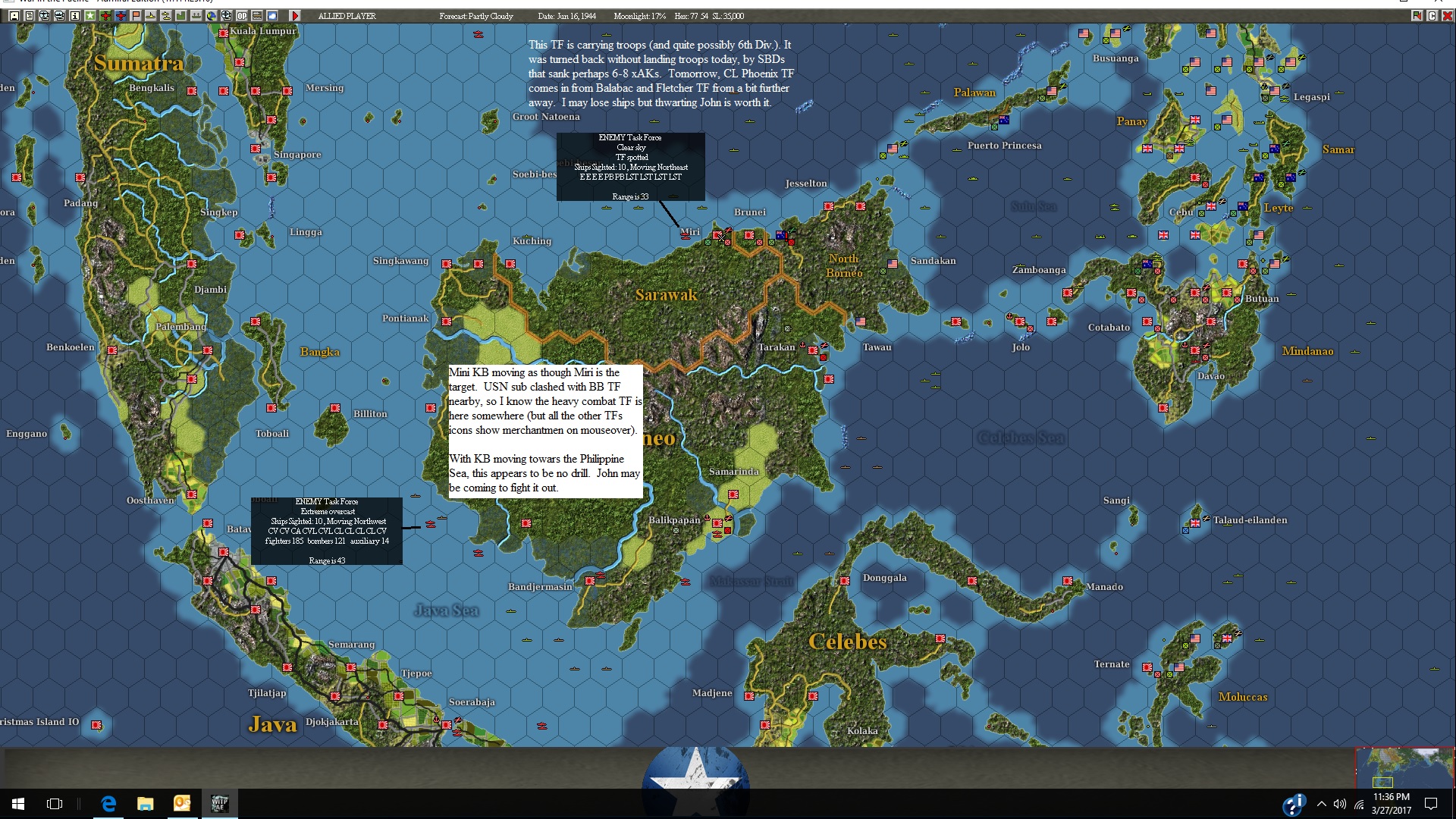Click the Soerabaja city label
The image size is (1456, 819).
[x=472, y=702]
